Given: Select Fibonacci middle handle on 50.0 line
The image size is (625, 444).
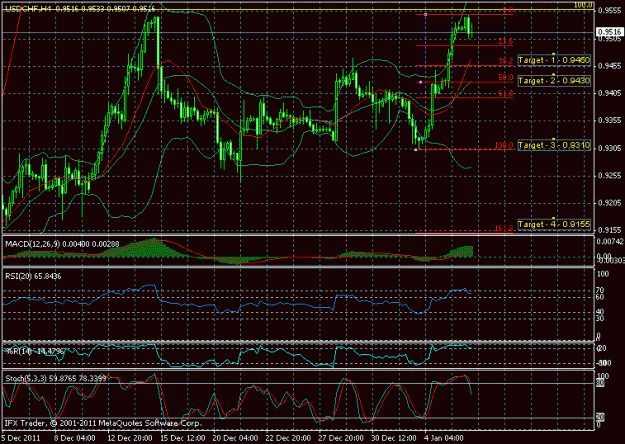Looking at the screenshot, I should (421, 82).
